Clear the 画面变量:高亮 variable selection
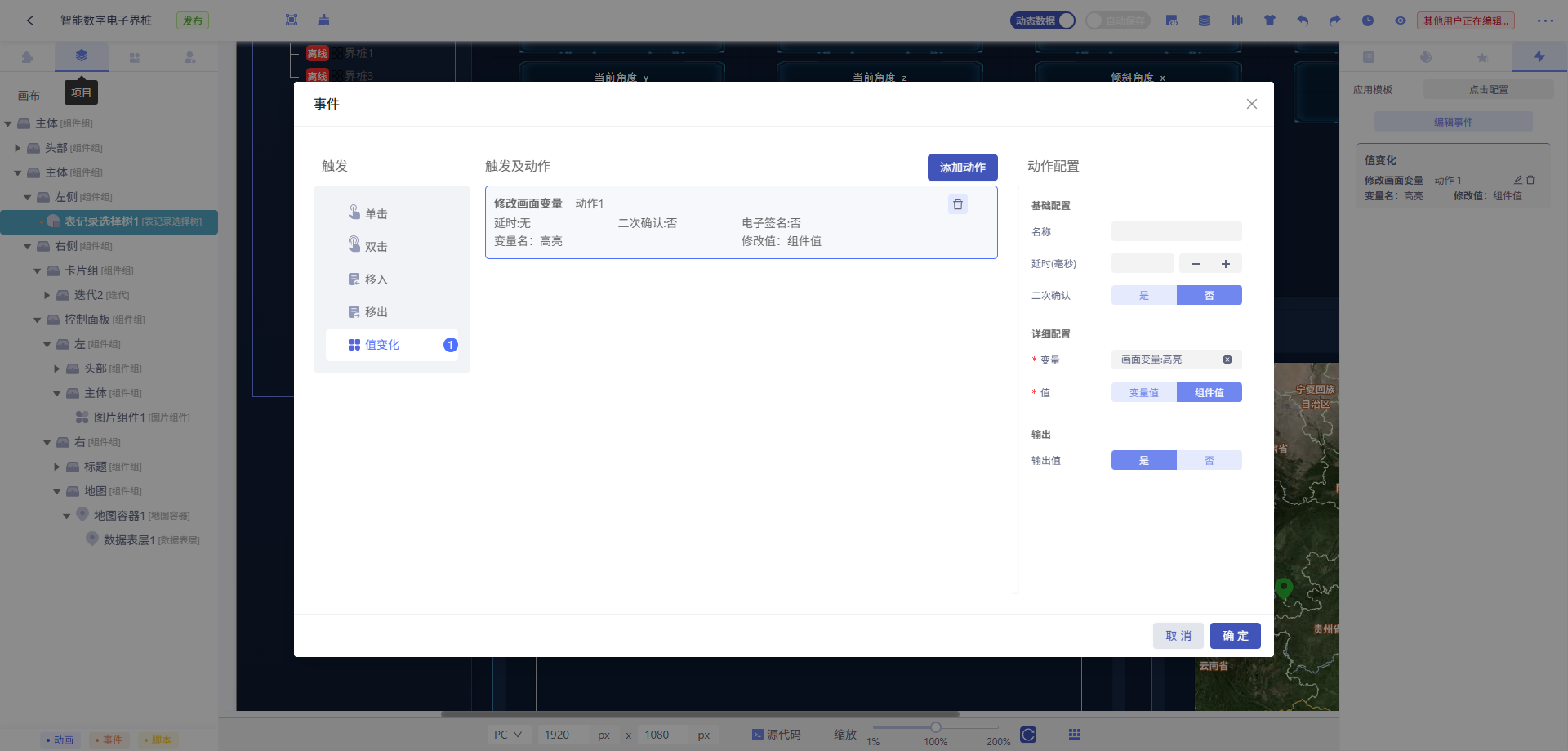 click(1227, 360)
